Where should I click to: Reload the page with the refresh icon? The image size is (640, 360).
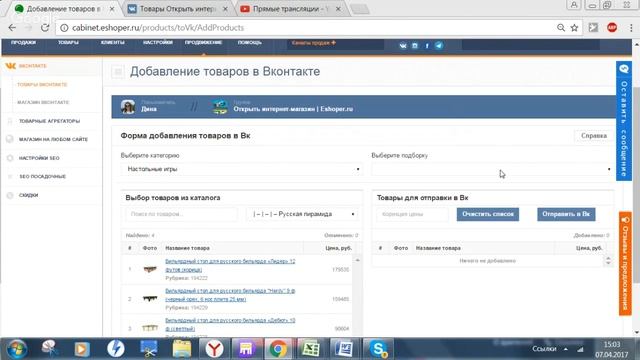point(45,28)
